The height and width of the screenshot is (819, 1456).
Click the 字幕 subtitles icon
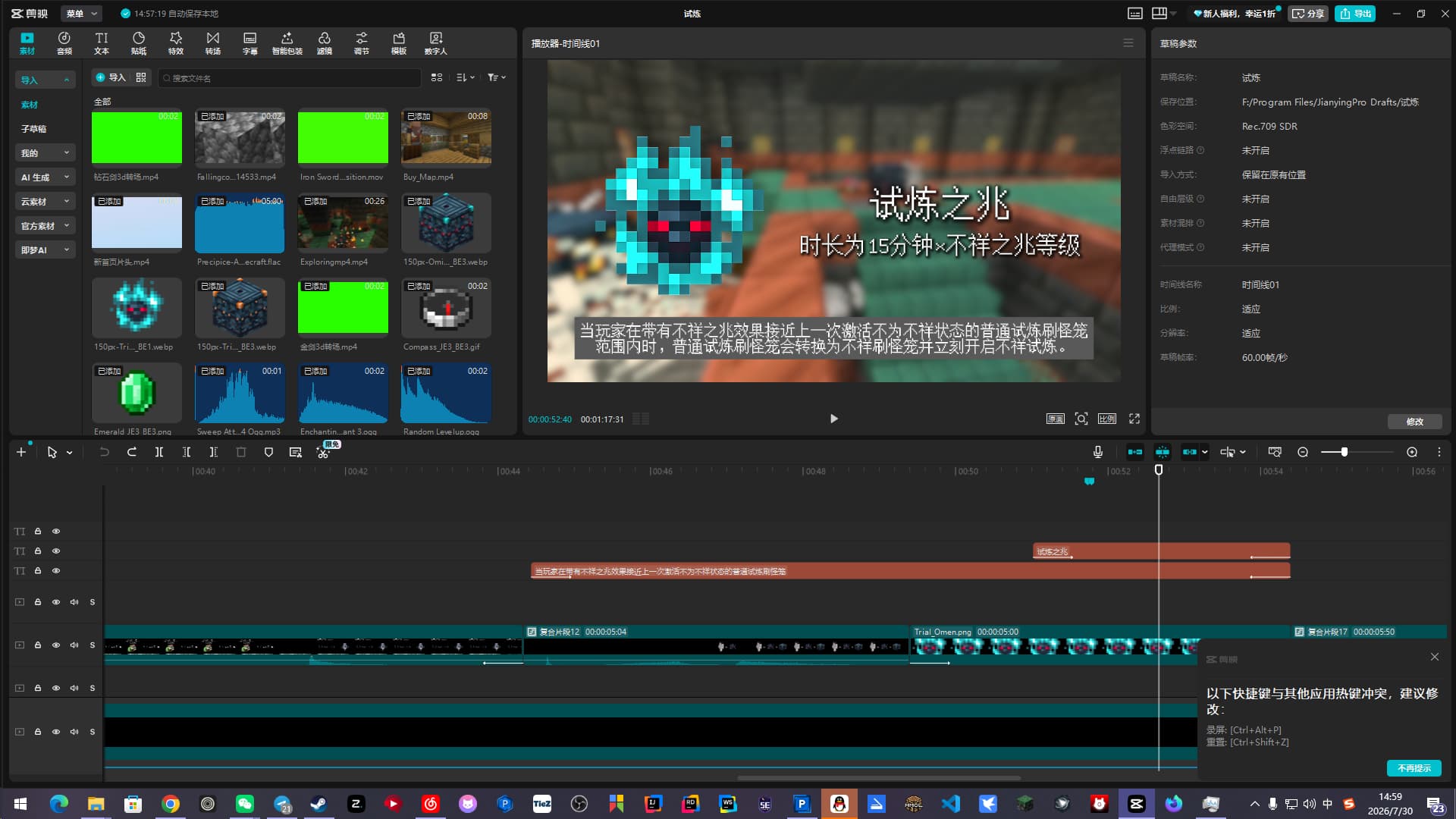[x=250, y=43]
